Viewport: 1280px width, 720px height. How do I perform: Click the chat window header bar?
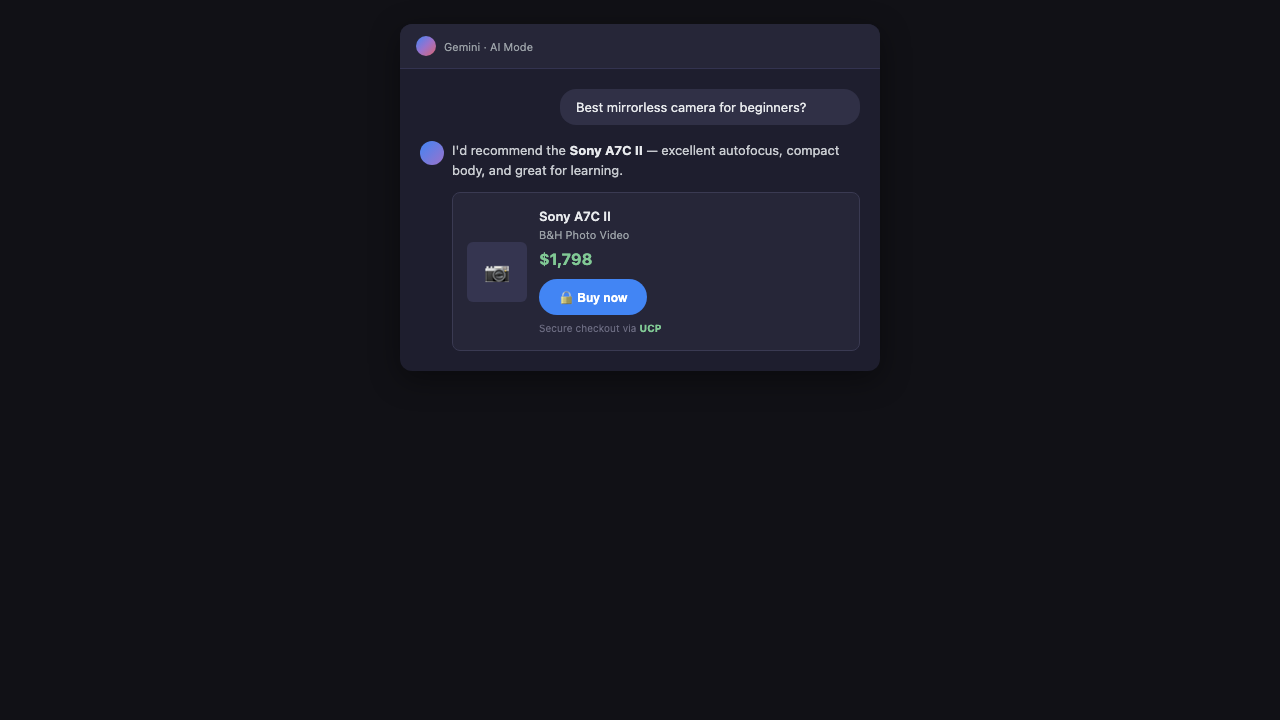pos(640,46)
